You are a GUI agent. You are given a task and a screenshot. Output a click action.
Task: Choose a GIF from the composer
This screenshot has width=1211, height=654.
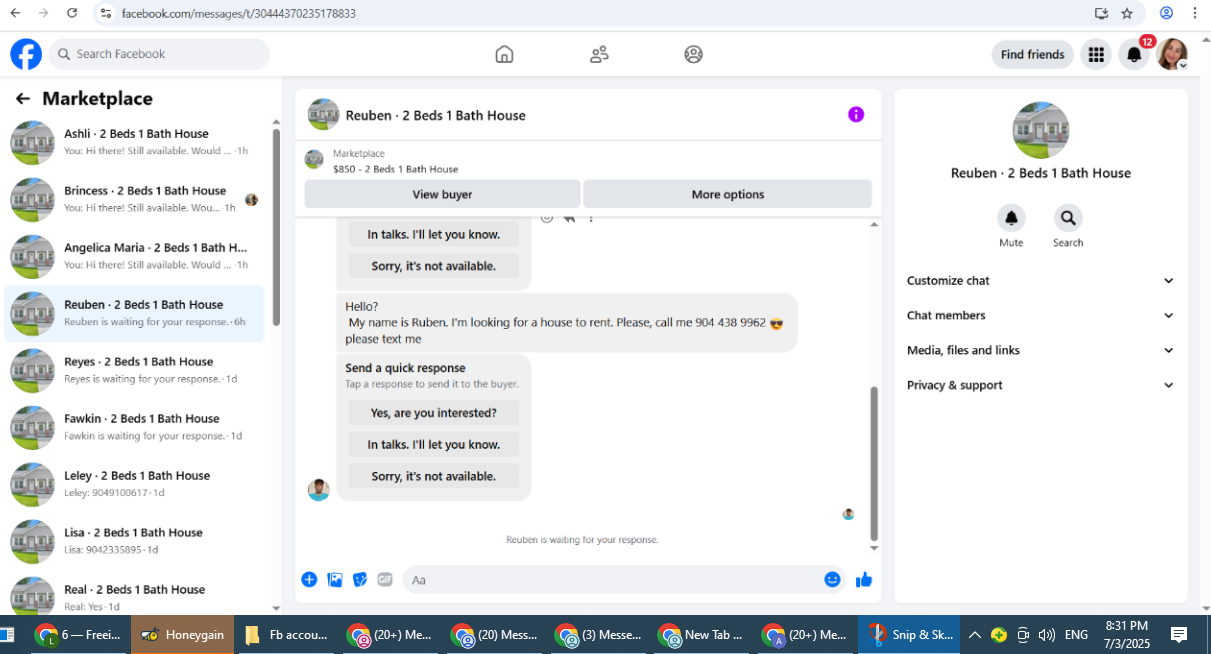[385, 579]
